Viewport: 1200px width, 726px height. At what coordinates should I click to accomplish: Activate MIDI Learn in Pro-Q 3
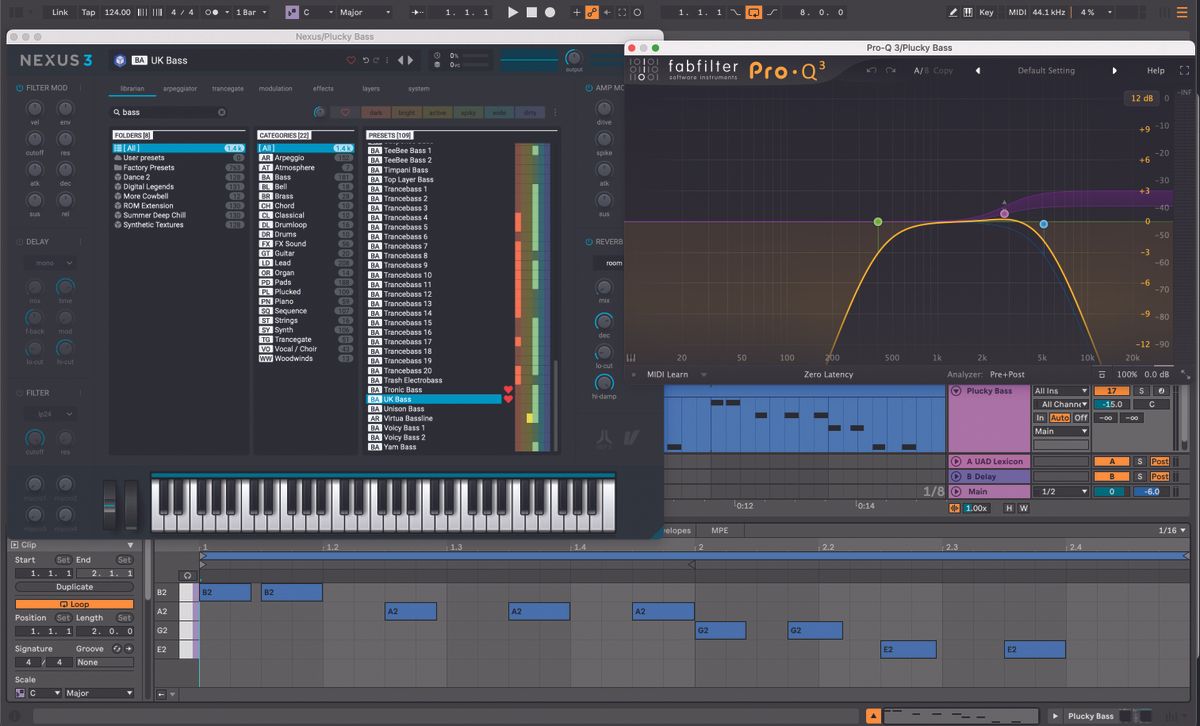(667, 374)
